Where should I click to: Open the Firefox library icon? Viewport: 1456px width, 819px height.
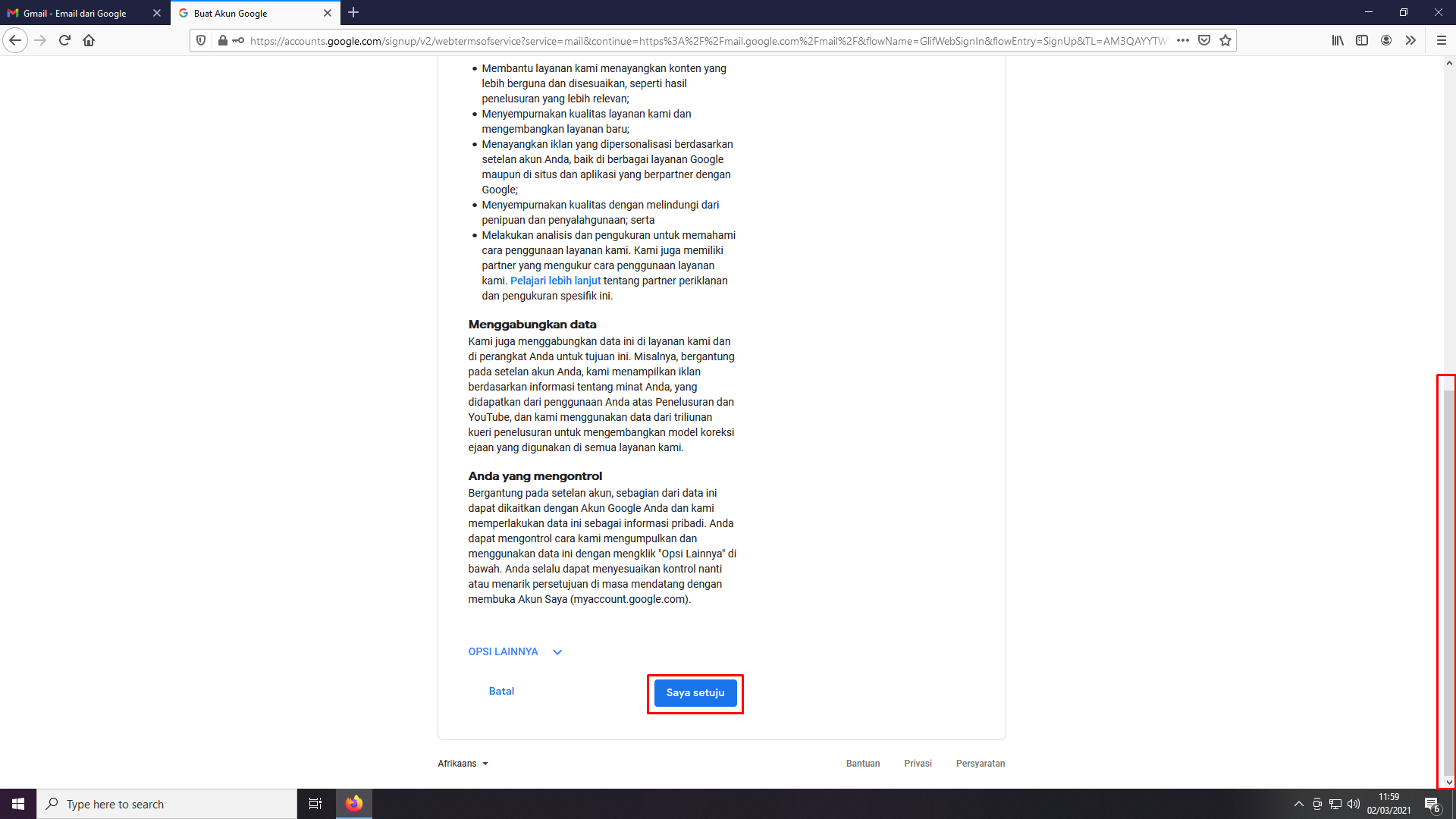(x=1338, y=40)
